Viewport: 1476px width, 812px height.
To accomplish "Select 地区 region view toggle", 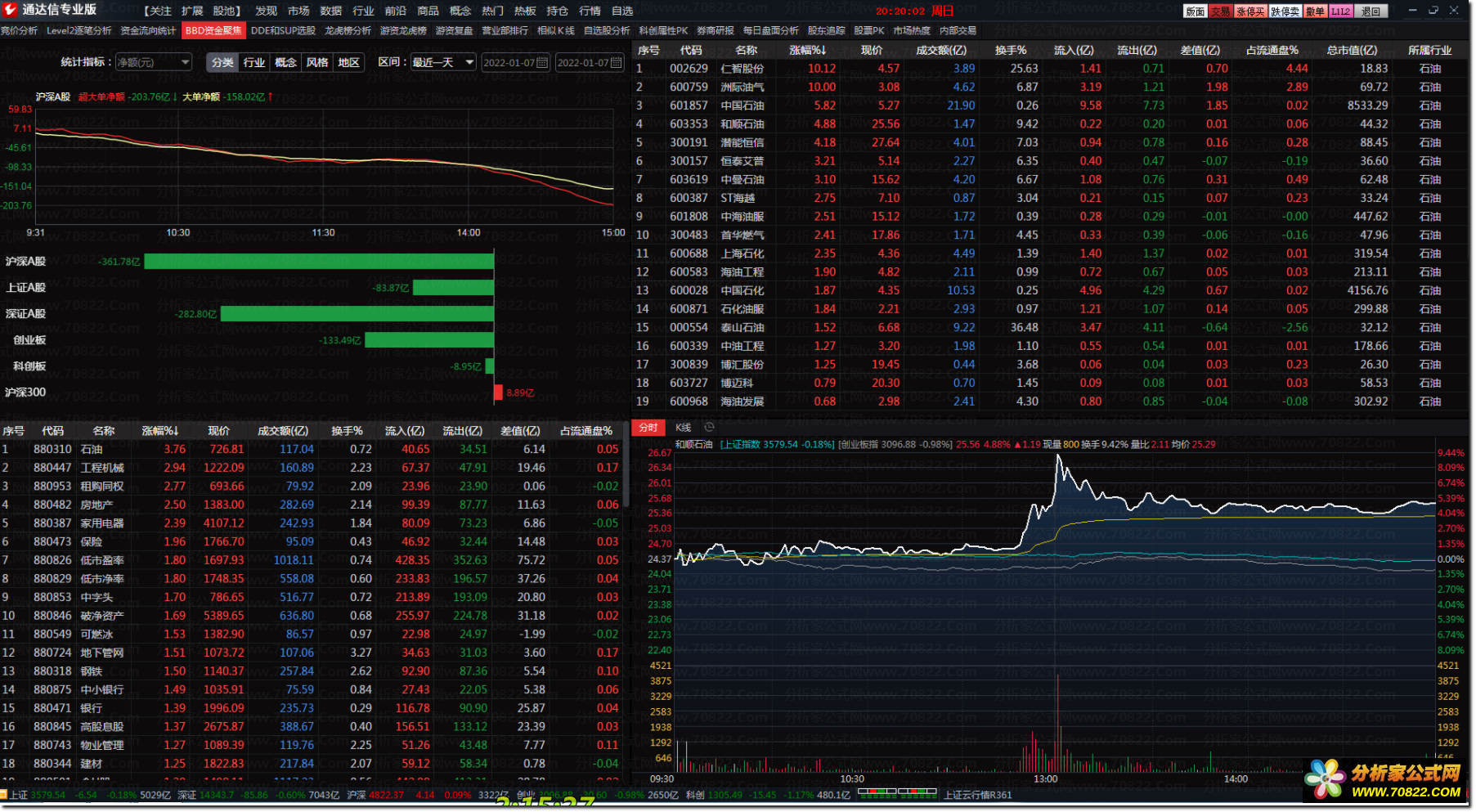I will 349,63.
